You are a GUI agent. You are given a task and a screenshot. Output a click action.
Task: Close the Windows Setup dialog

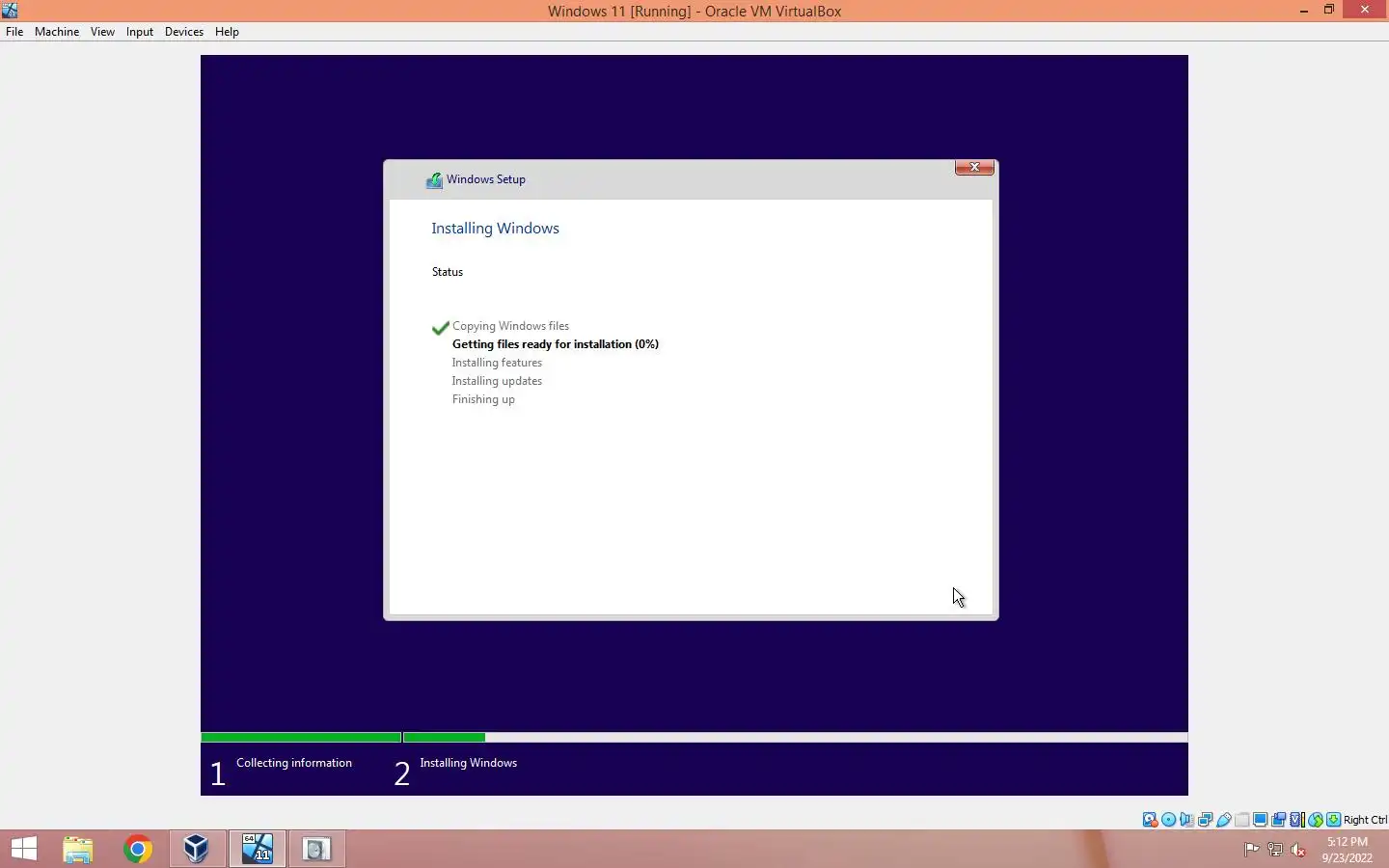[974, 168]
